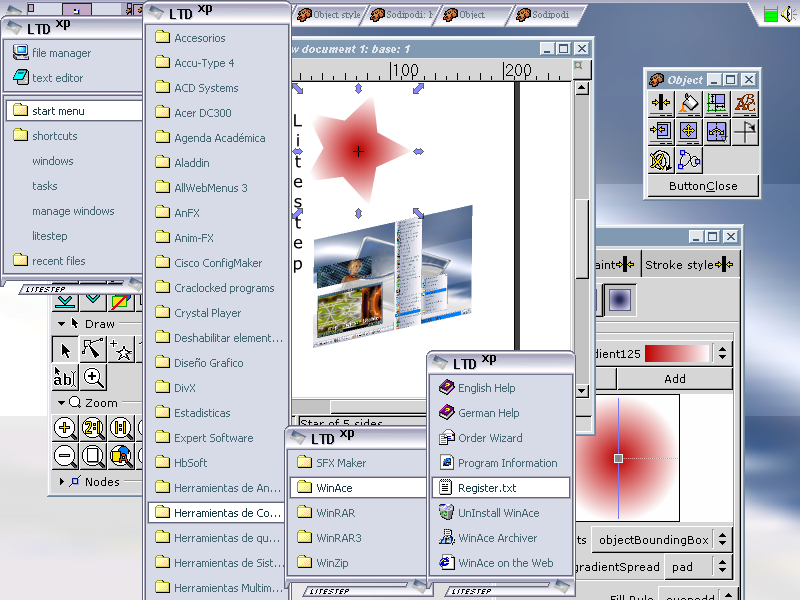Click the Add gradient button
The height and width of the screenshot is (600, 800).
pyautogui.click(x=674, y=379)
